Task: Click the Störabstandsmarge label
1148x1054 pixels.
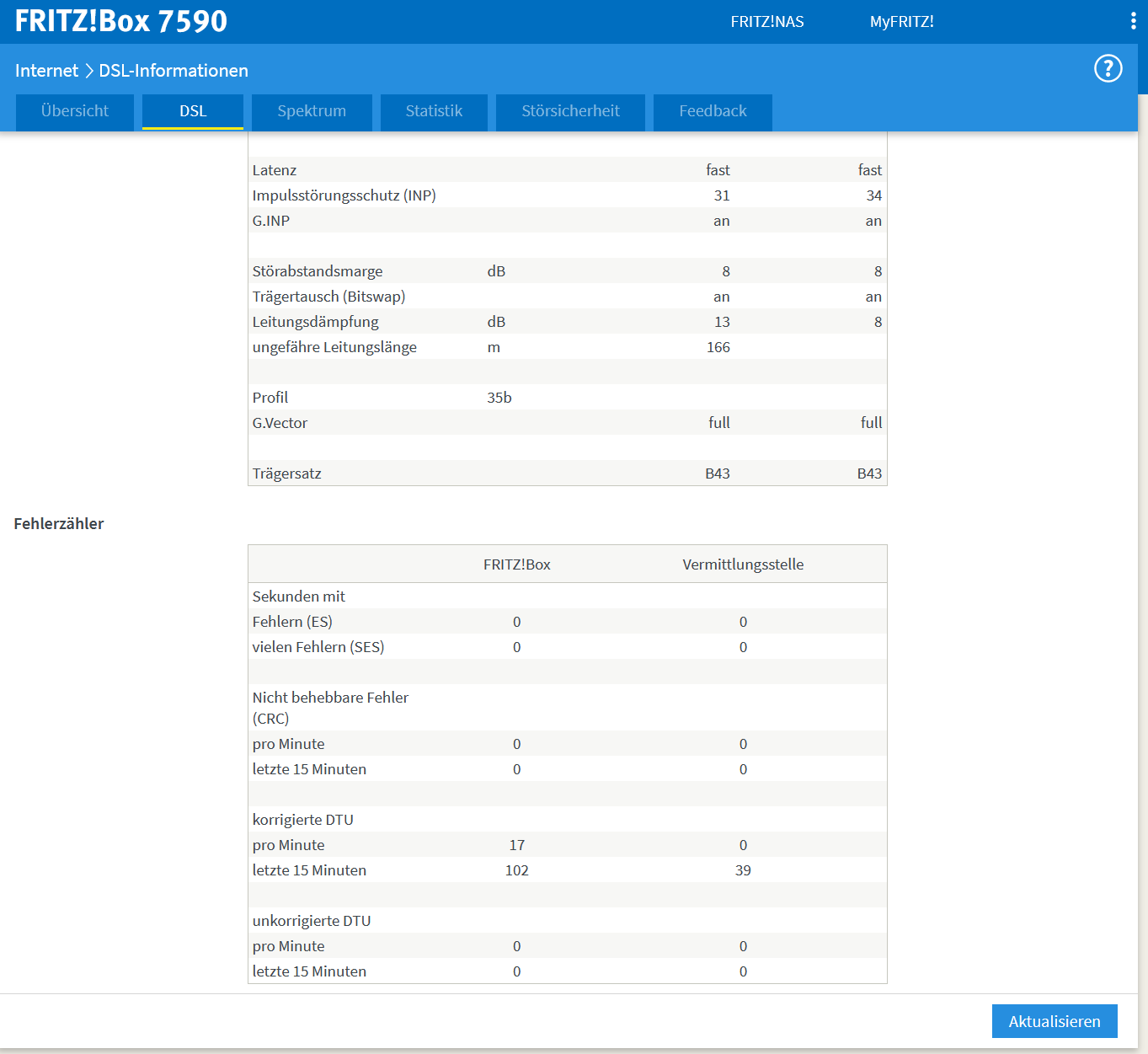Action: click(x=318, y=271)
